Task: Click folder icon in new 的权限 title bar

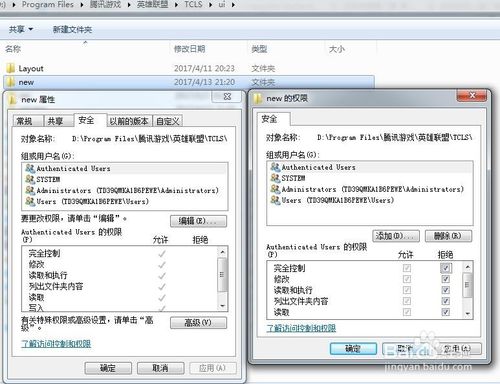Action: point(258,99)
